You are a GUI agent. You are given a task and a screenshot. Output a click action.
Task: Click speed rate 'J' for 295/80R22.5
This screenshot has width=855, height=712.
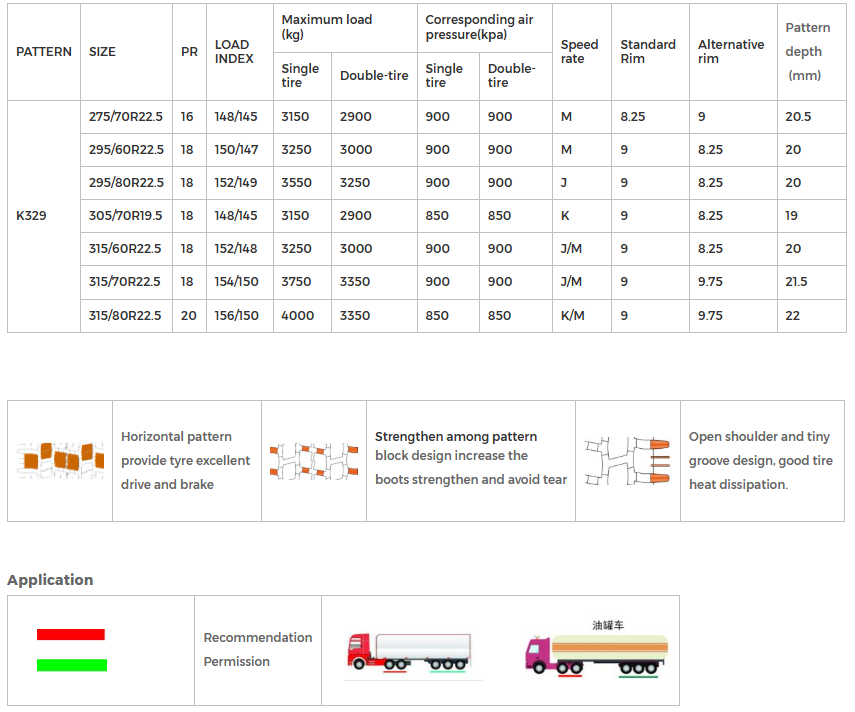(x=564, y=183)
